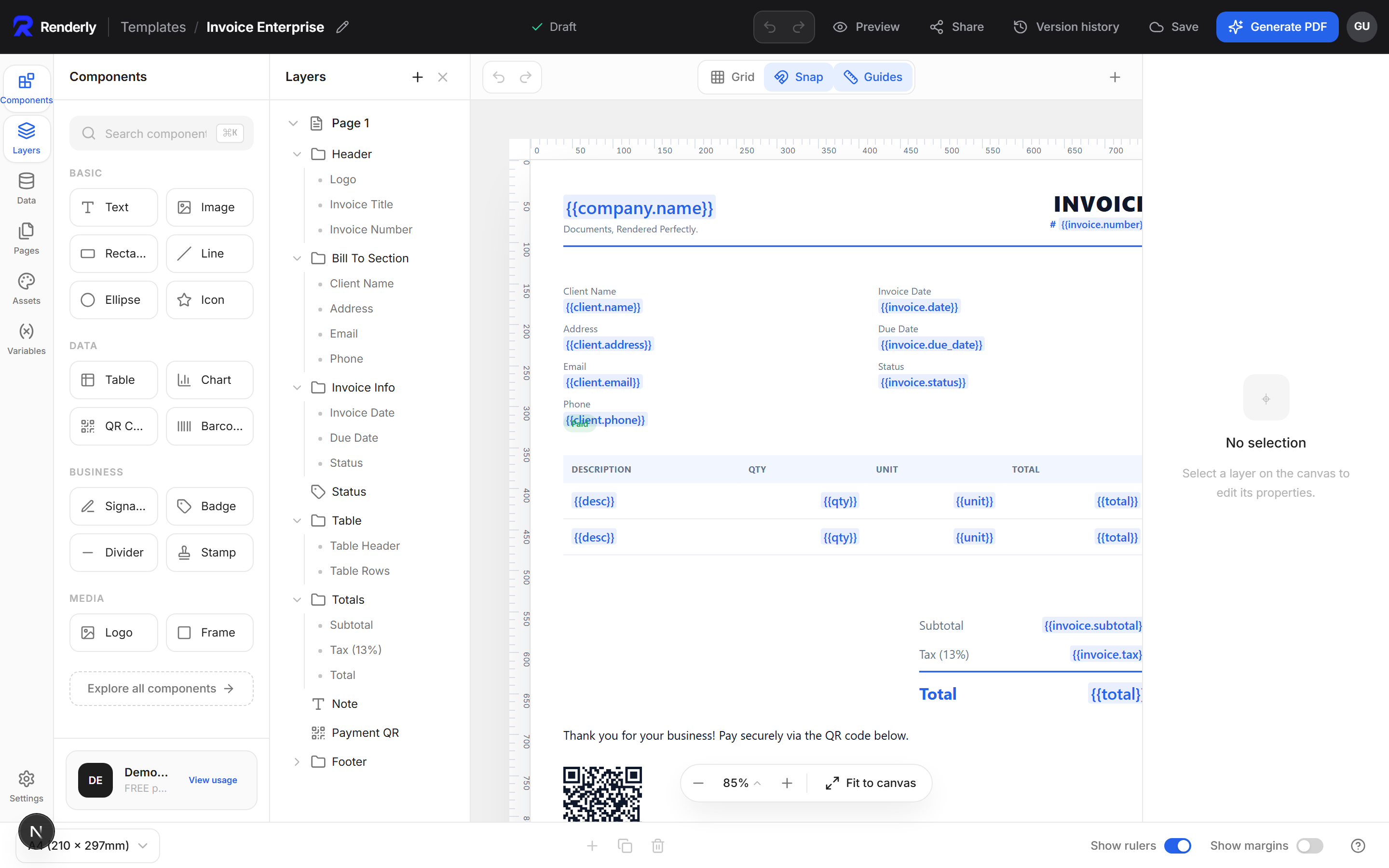Collapse the Totals folder
This screenshot has width=1389, height=868.
coord(297,599)
